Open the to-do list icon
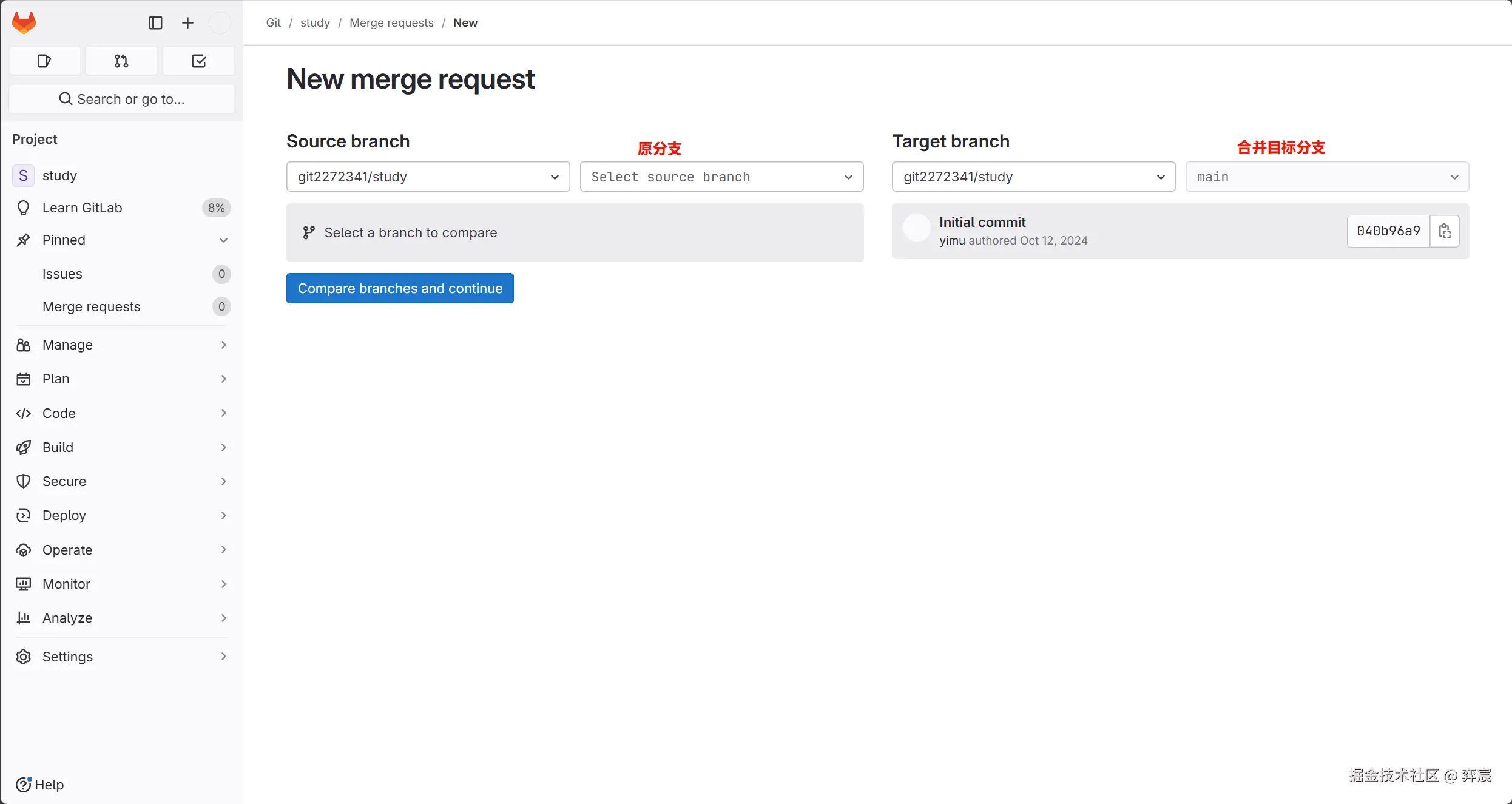1512x804 pixels. pyautogui.click(x=198, y=61)
